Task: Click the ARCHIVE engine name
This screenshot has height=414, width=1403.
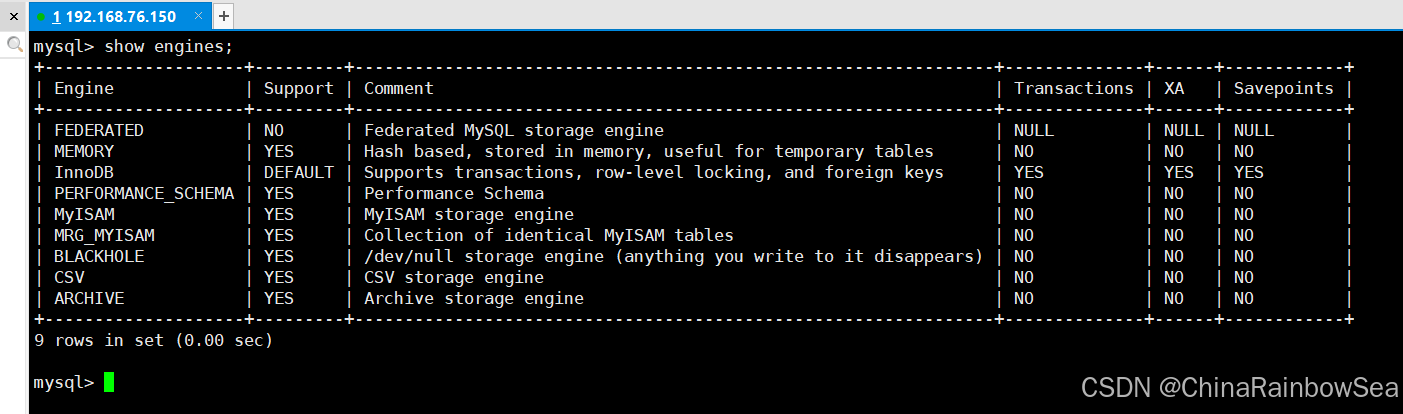Action: [x=89, y=298]
